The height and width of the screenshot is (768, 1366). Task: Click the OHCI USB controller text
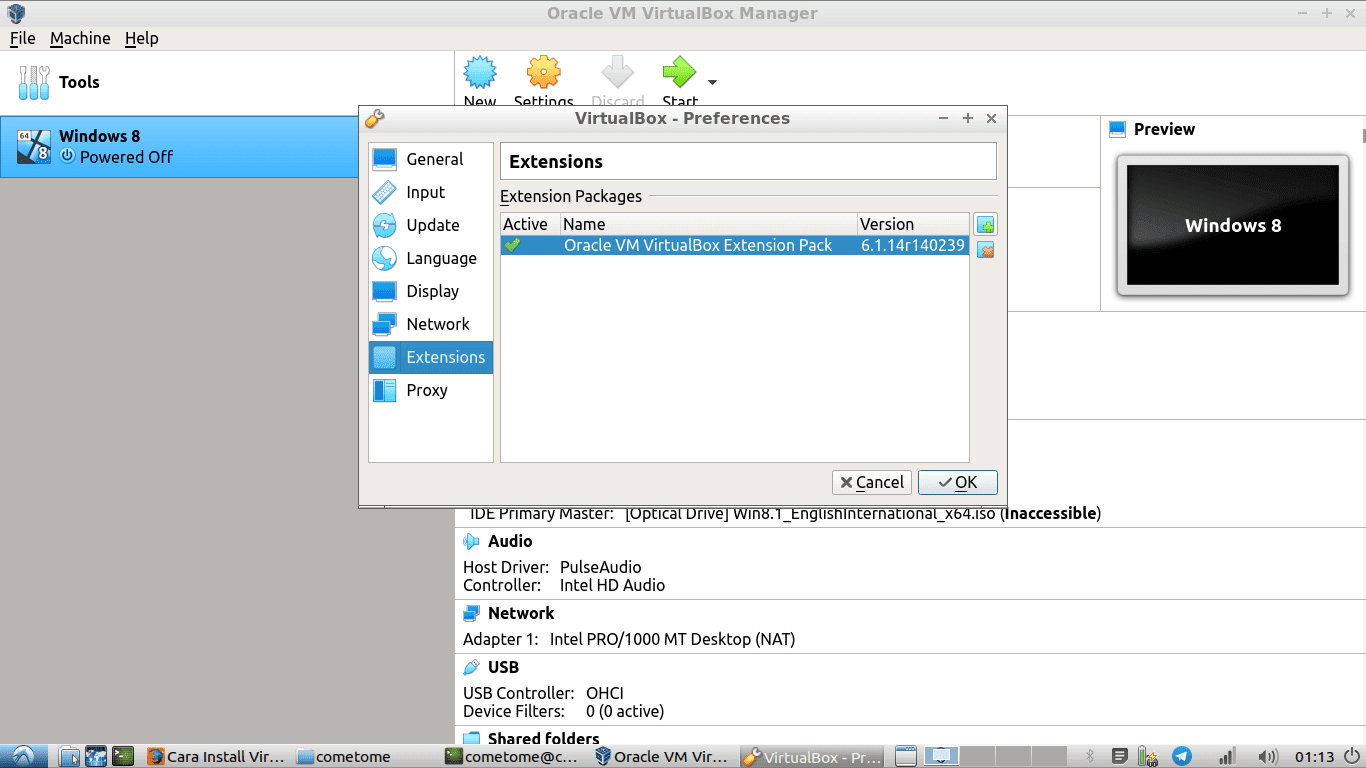(605, 693)
